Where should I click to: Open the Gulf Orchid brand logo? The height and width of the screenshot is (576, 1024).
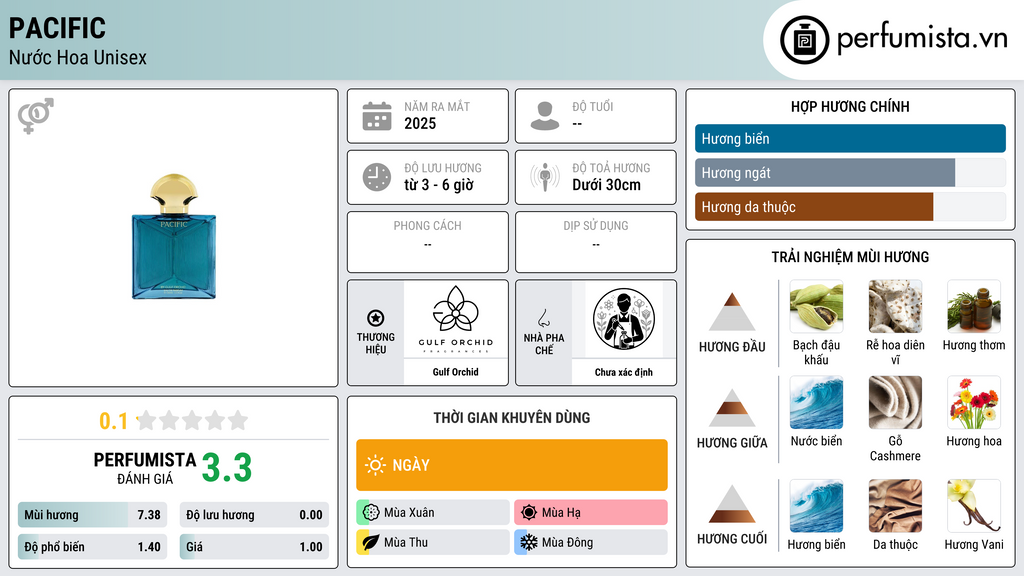coord(456,319)
